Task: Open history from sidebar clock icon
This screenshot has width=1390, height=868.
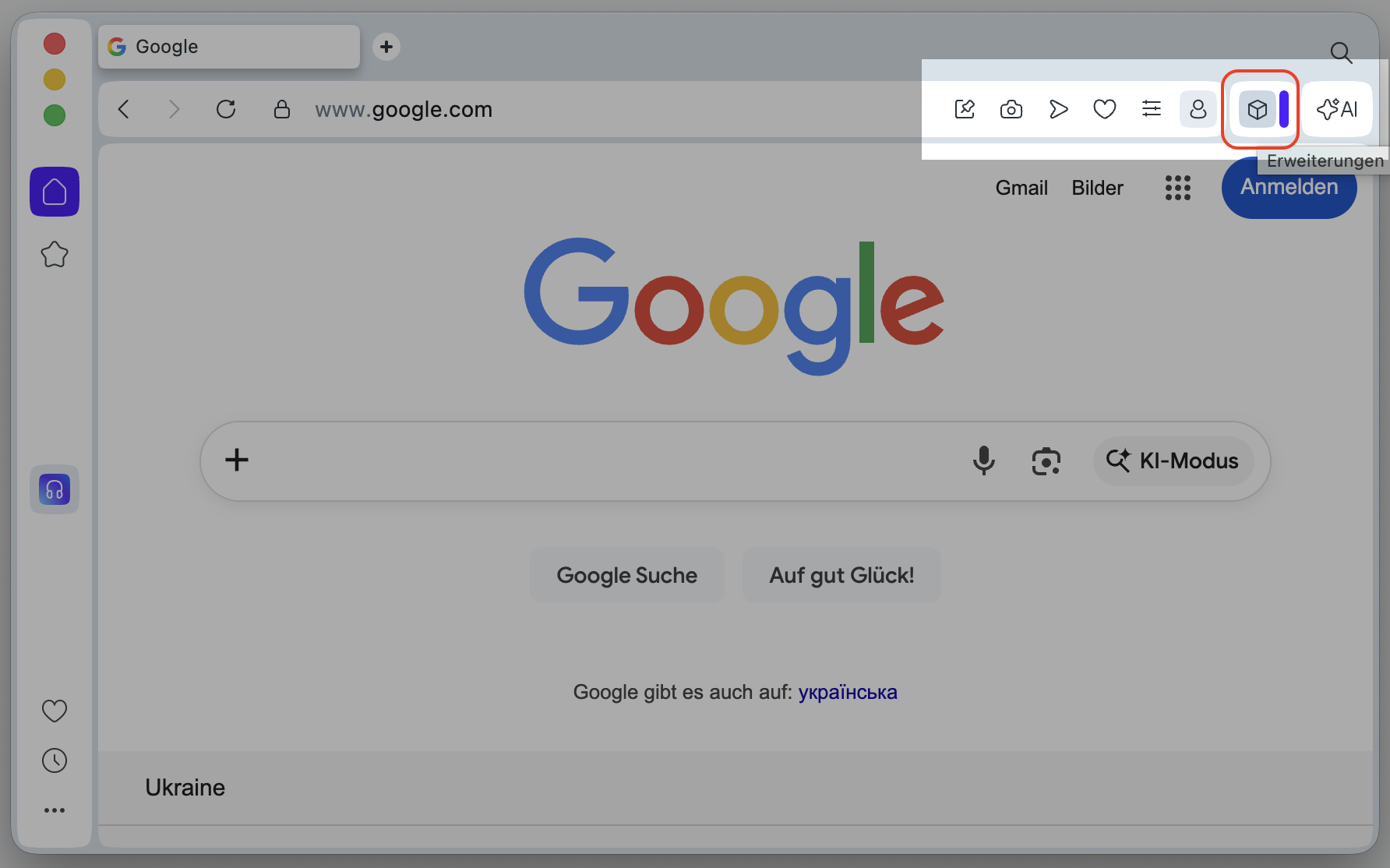Action: point(55,760)
